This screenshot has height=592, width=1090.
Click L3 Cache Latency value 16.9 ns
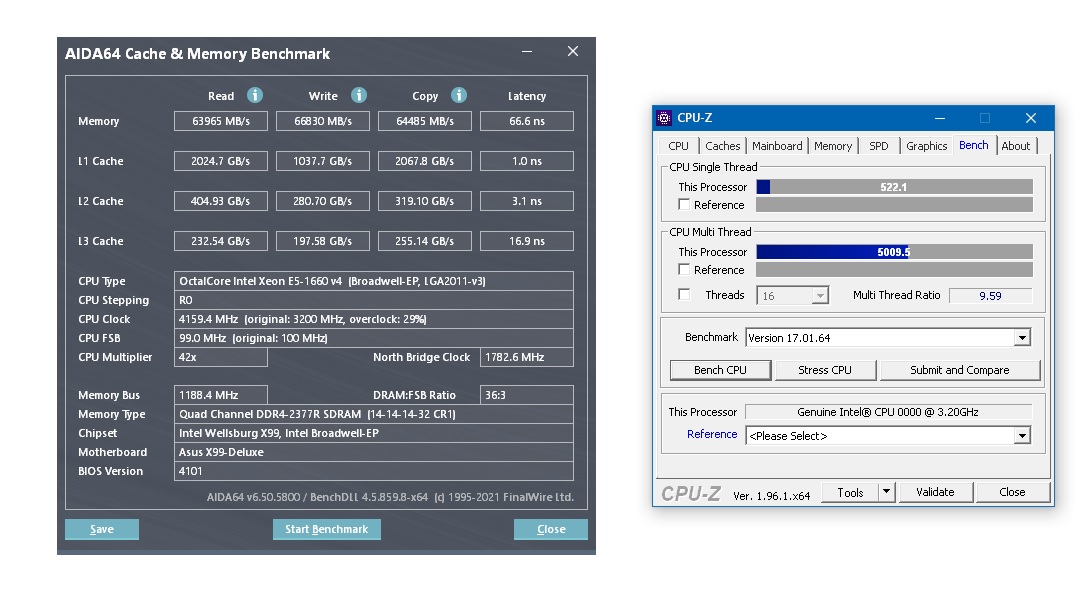coord(527,241)
